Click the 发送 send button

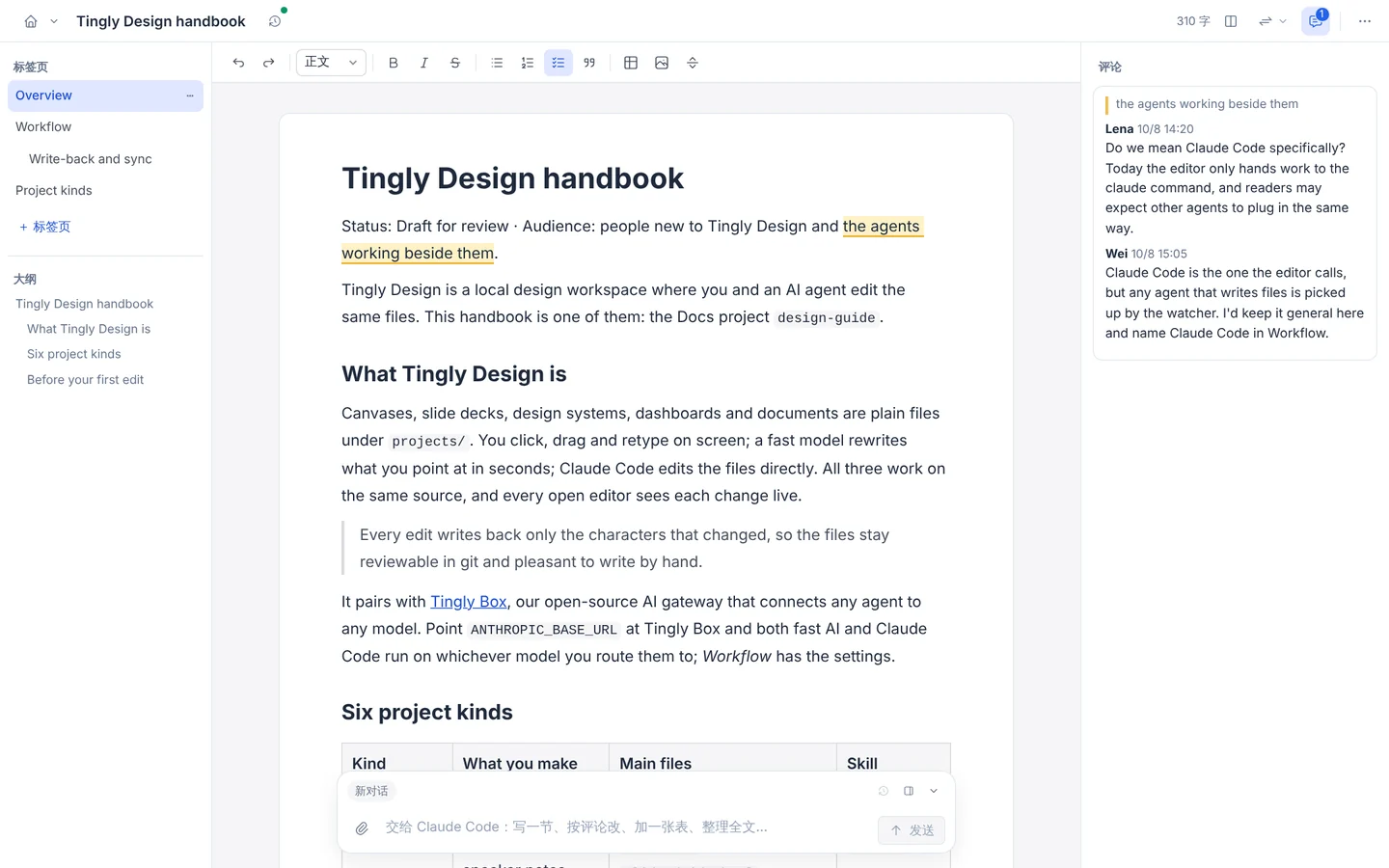(912, 830)
